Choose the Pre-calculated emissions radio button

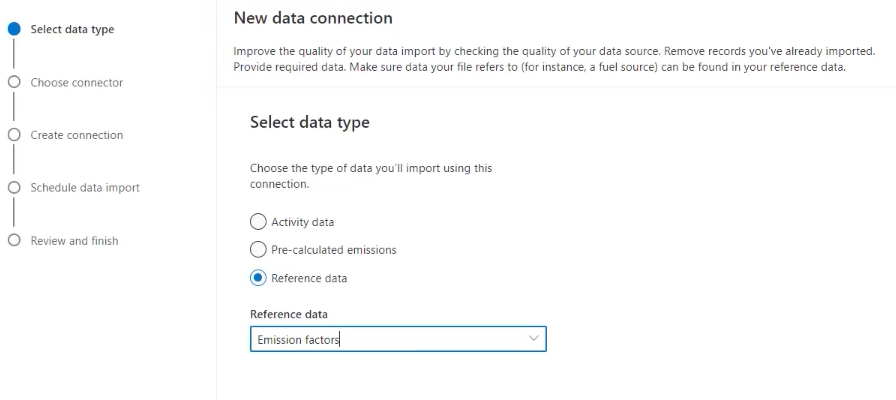258,250
